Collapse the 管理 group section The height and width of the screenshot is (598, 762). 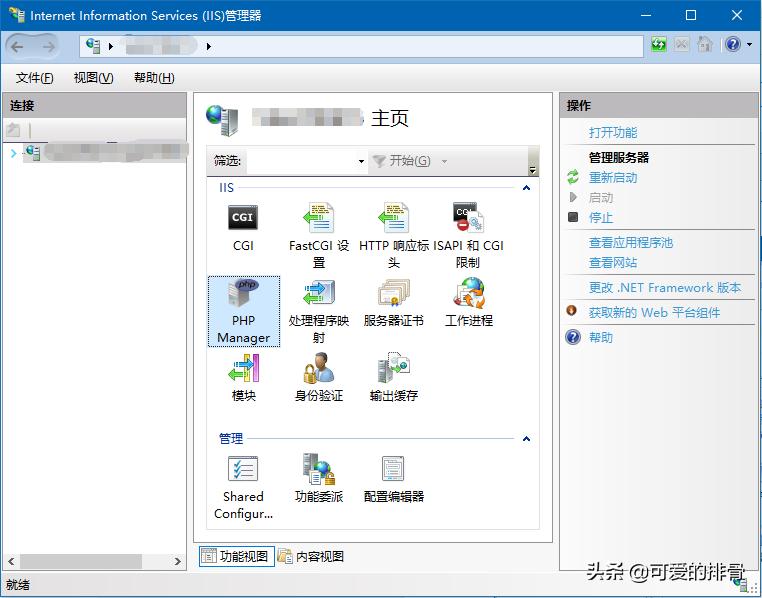526,439
